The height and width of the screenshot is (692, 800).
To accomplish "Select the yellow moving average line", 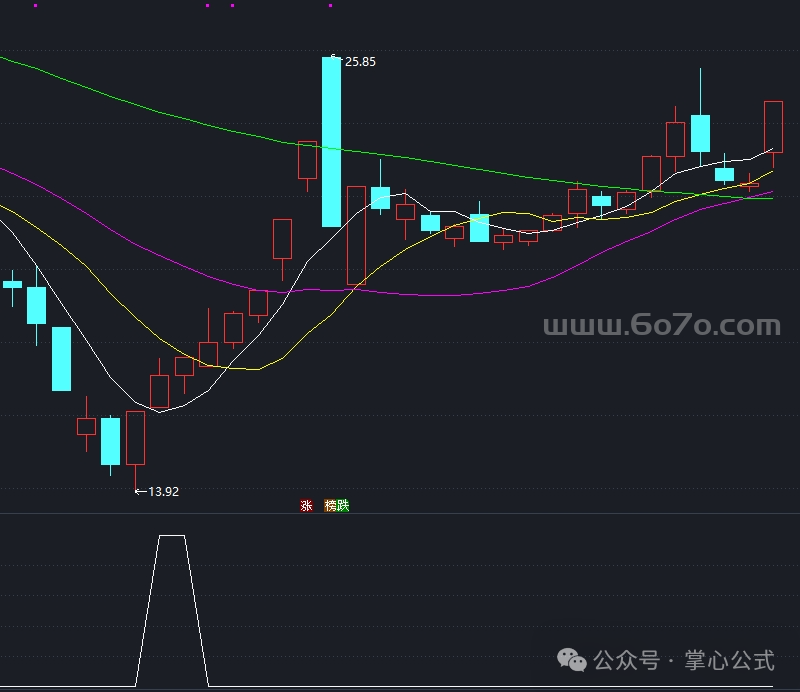I will (x=260, y=369).
